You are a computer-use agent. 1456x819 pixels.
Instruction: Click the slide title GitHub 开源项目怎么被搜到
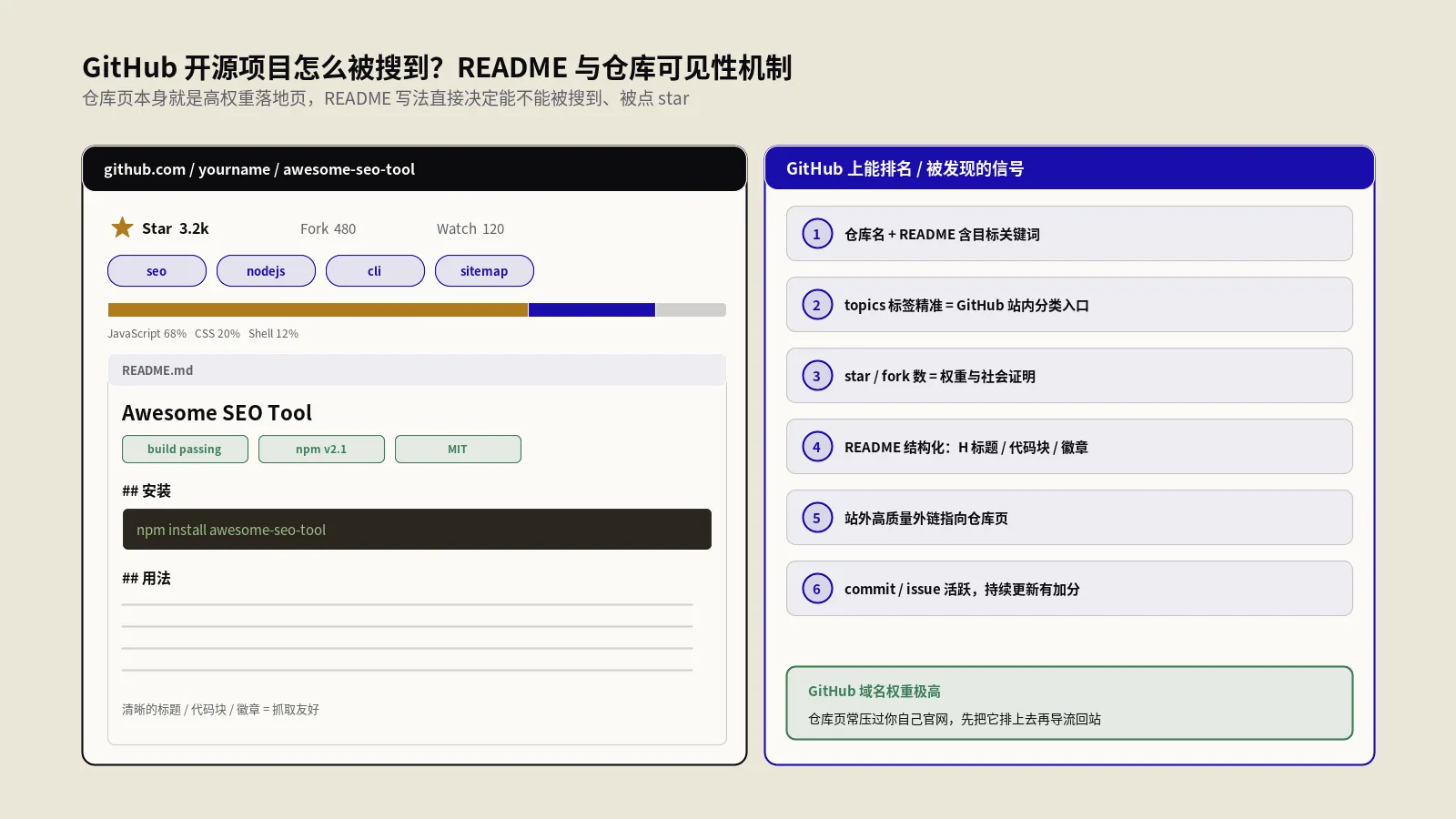[437, 67]
